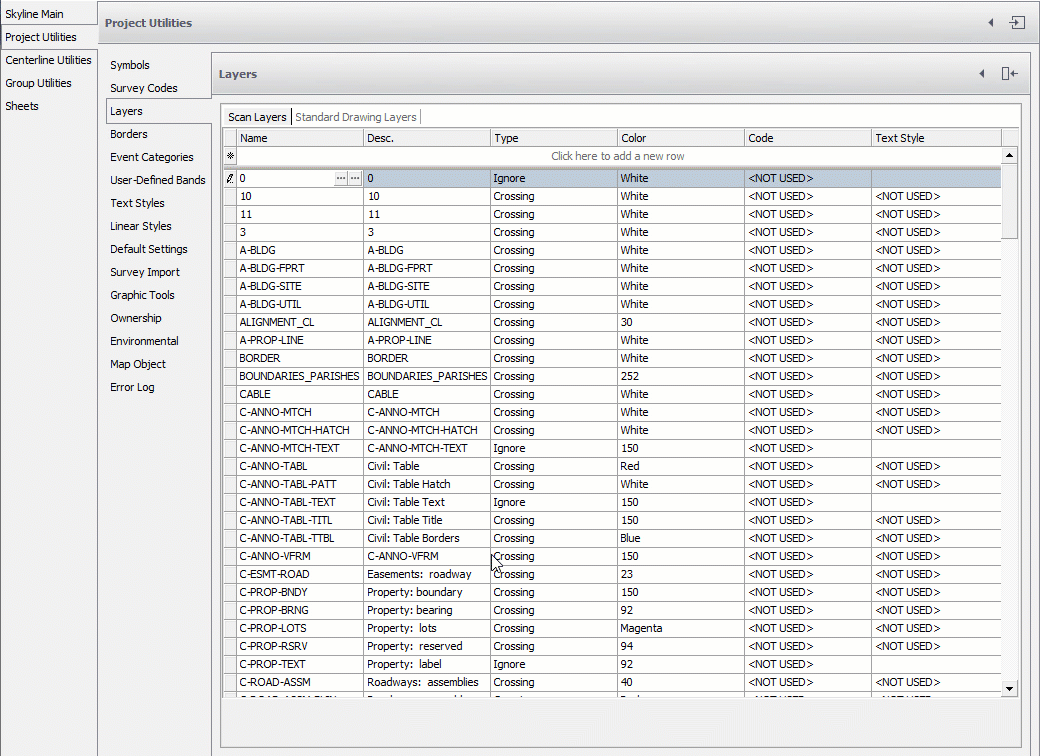Click the scrollbar down arrow

(1009, 689)
